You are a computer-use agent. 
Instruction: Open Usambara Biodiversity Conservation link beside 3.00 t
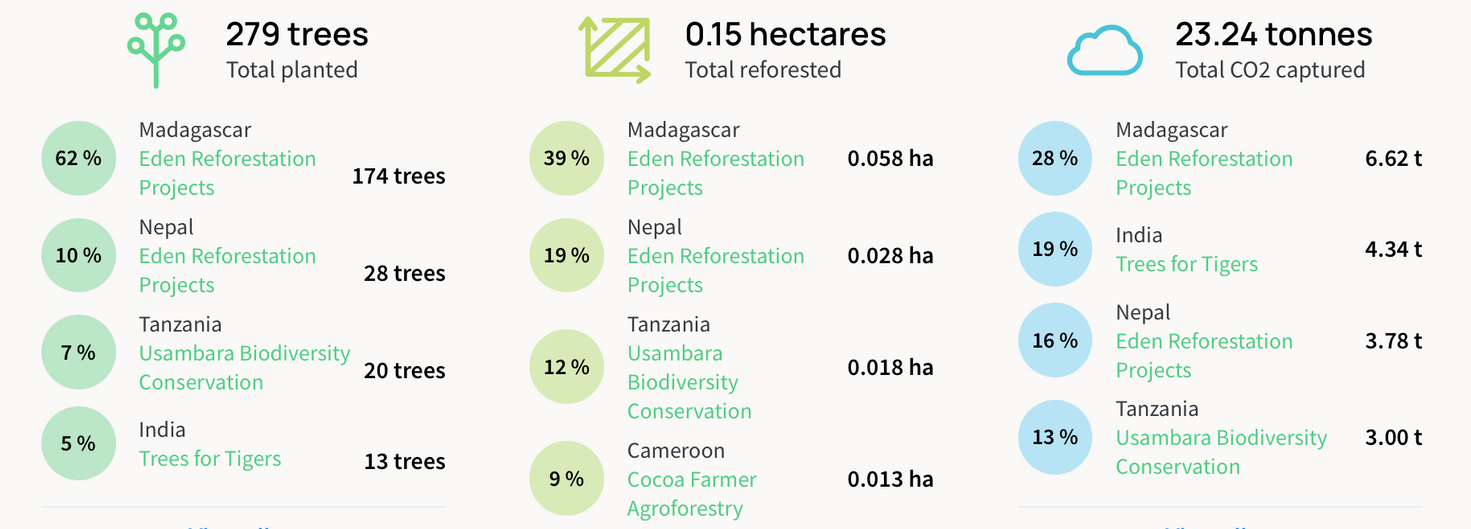[1221, 452]
